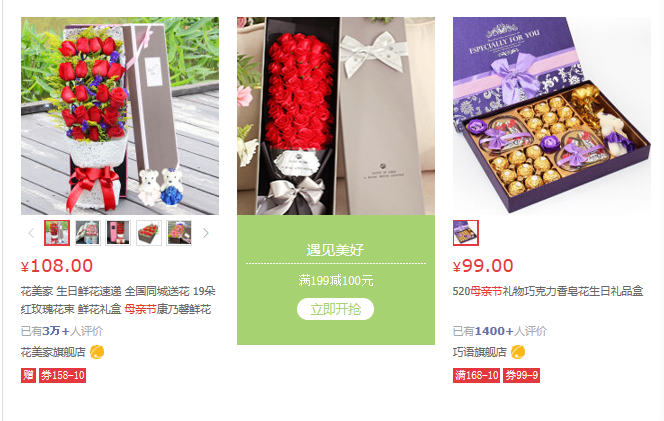Open the purple chocolate box product image

(552, 116)
